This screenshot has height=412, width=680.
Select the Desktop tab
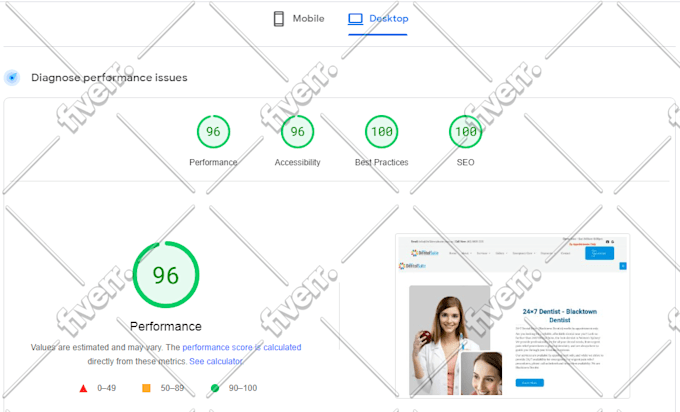click(378, 19)
